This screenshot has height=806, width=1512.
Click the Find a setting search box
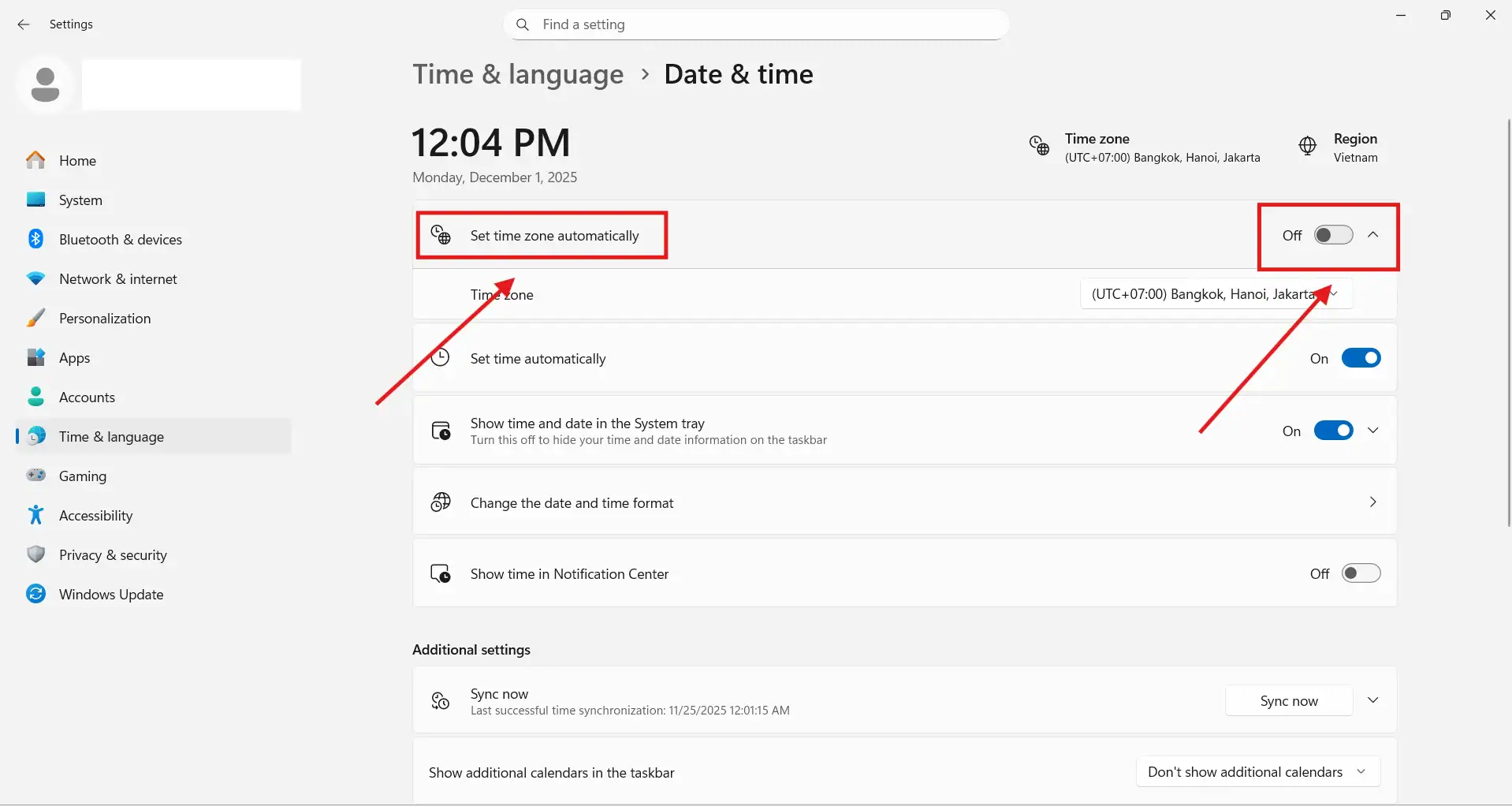(x=757, y=24)
